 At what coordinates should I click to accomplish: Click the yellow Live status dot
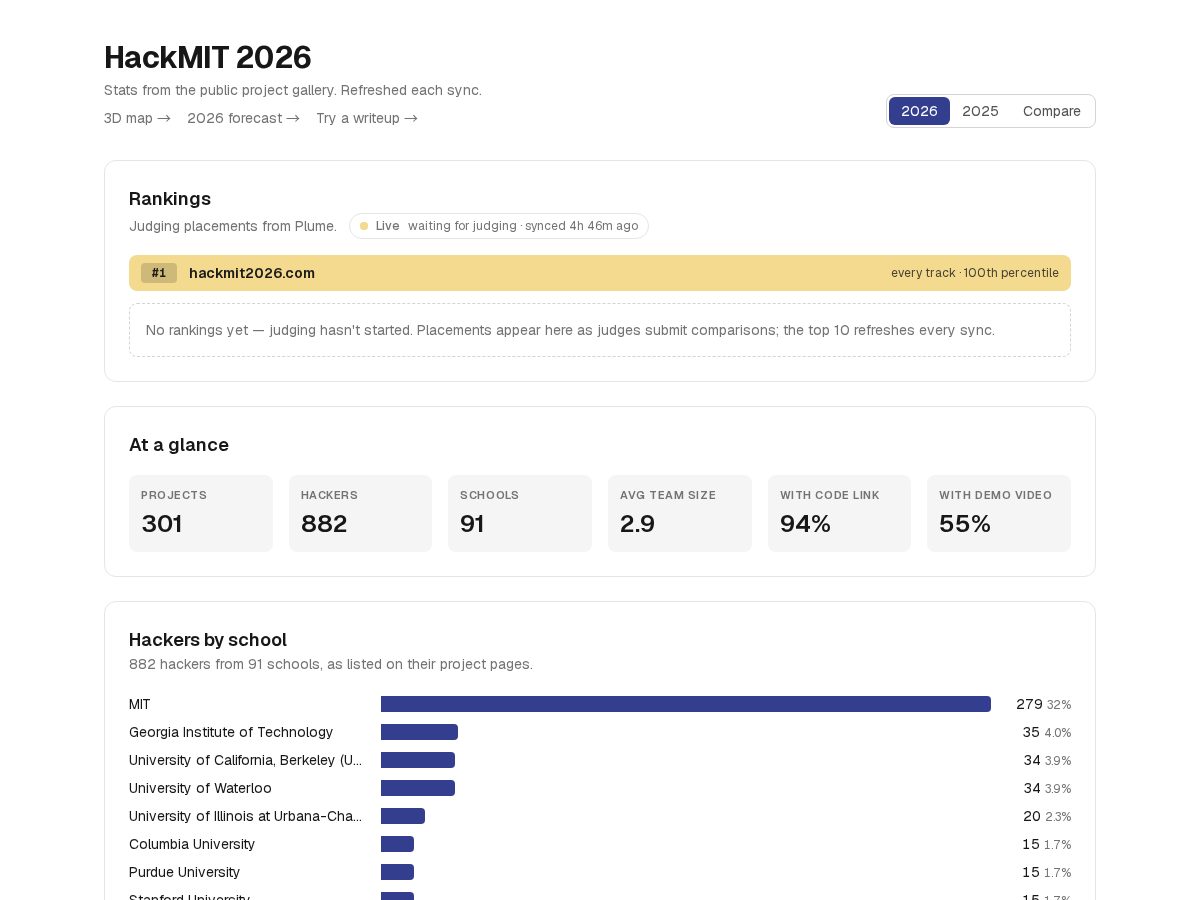(x=364, y=226)
